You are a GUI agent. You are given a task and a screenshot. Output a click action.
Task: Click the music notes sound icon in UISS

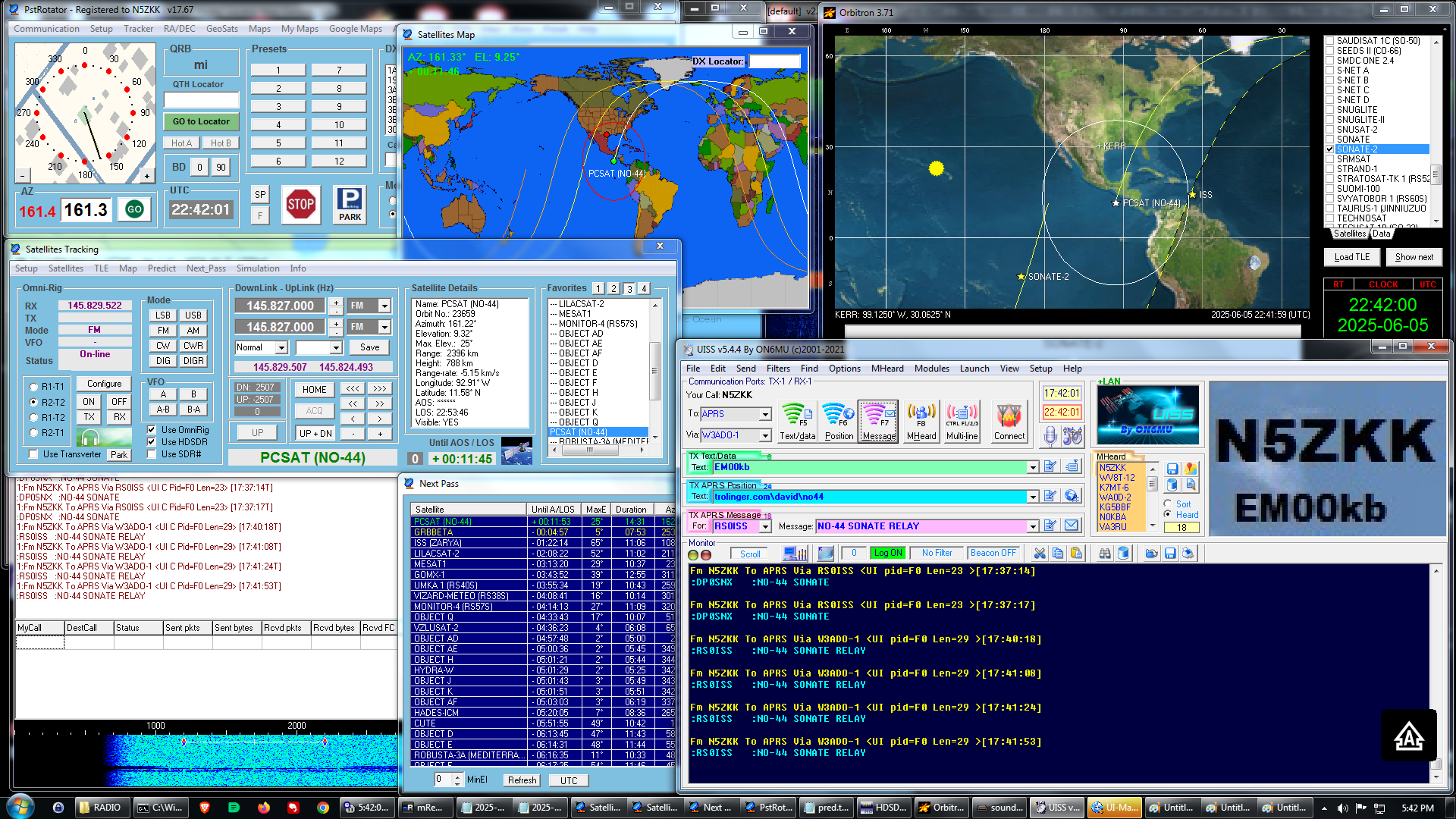1072,435
